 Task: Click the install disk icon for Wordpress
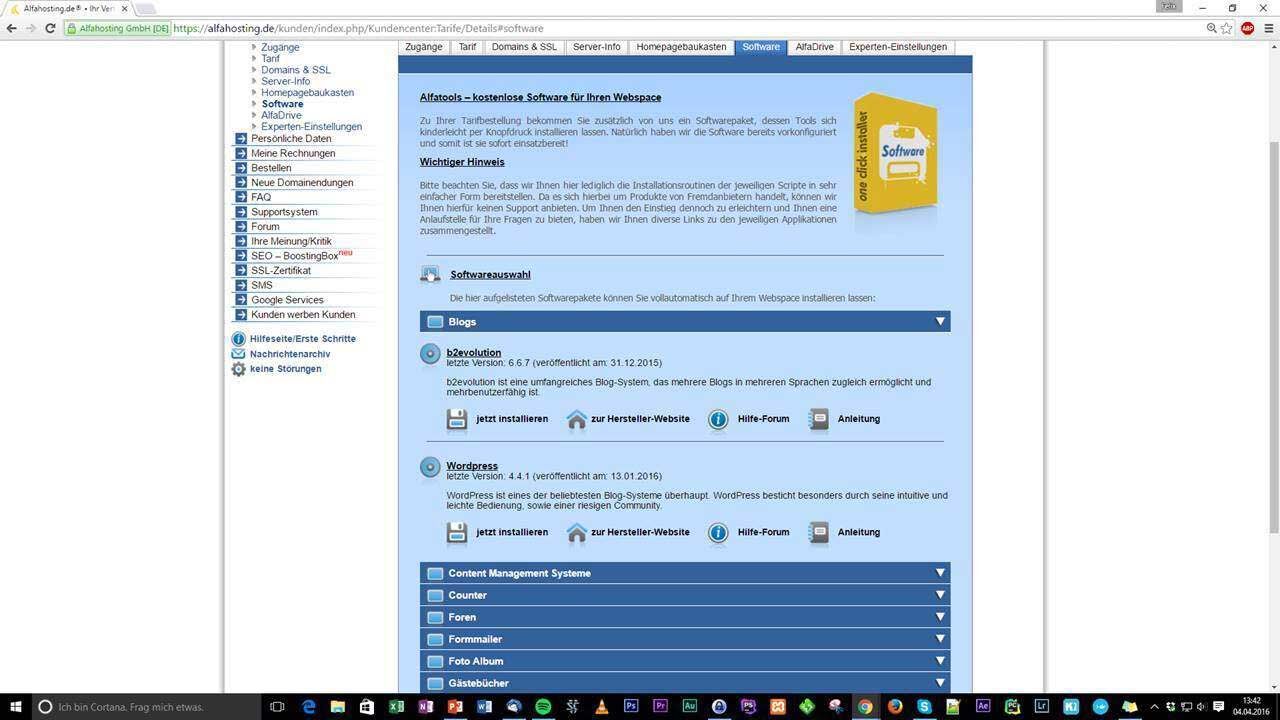coord(457,533)
